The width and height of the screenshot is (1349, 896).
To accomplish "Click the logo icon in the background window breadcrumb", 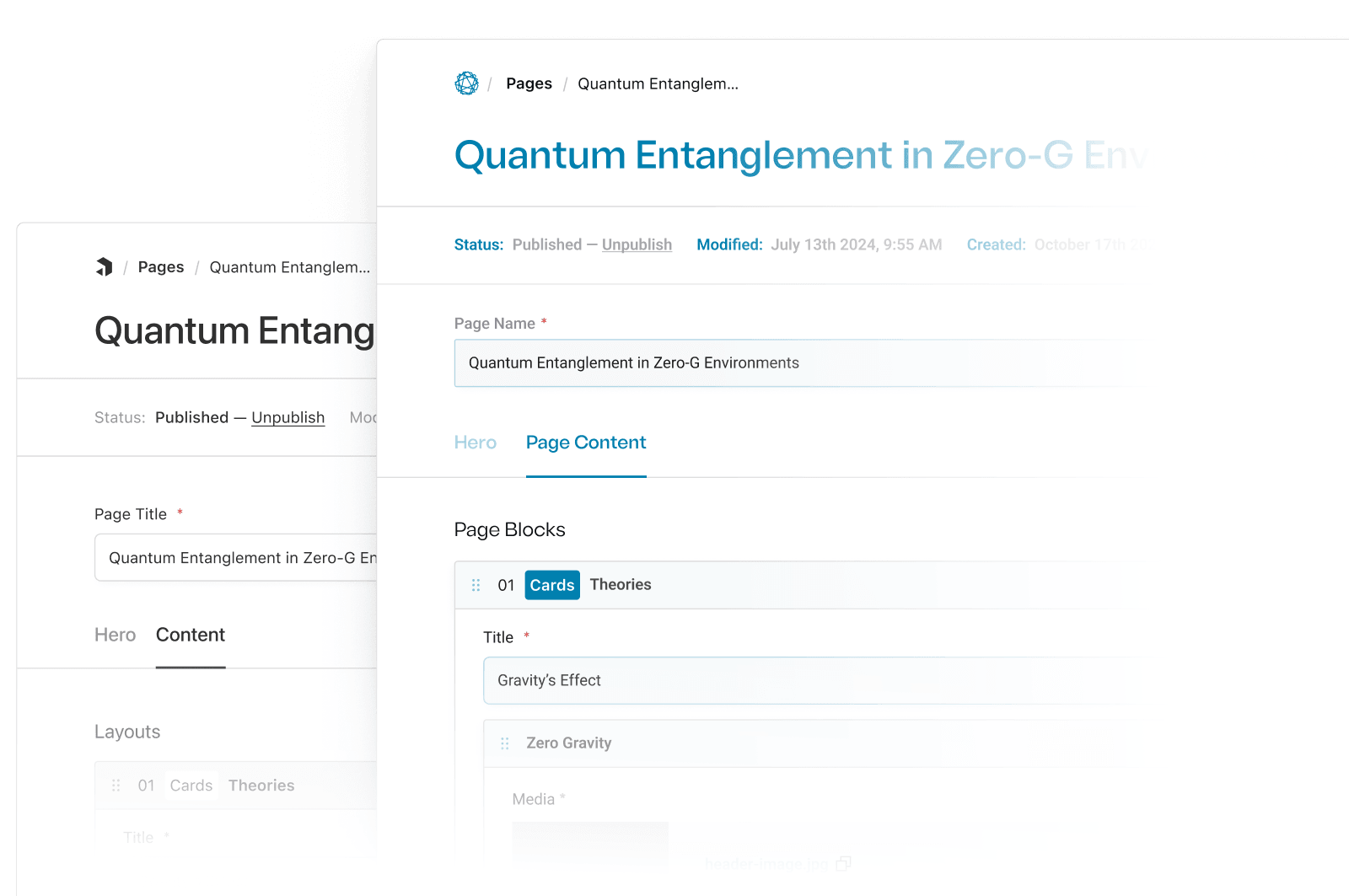I will pyautogui.click(x=104, y=267).
